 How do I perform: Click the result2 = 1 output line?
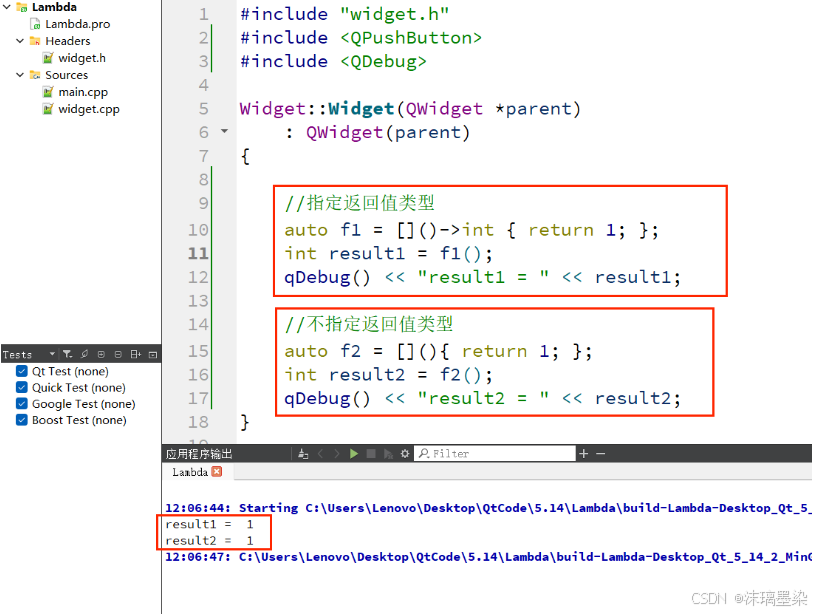(x=209, y=541)
